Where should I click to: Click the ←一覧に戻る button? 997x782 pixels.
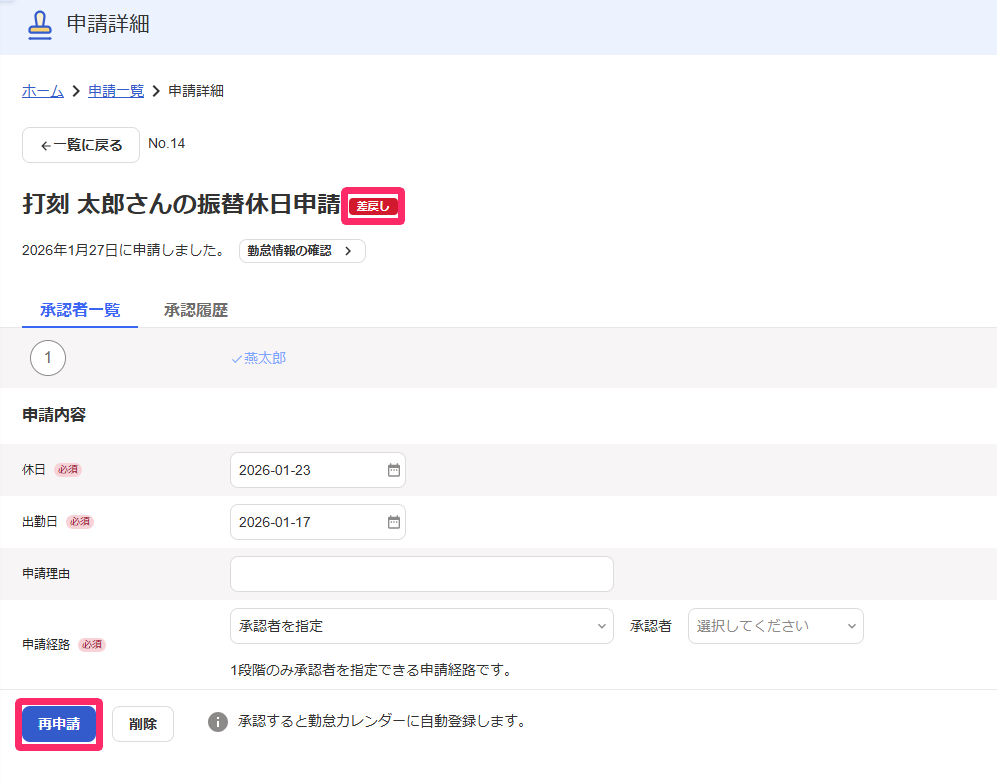click(81, 145)
